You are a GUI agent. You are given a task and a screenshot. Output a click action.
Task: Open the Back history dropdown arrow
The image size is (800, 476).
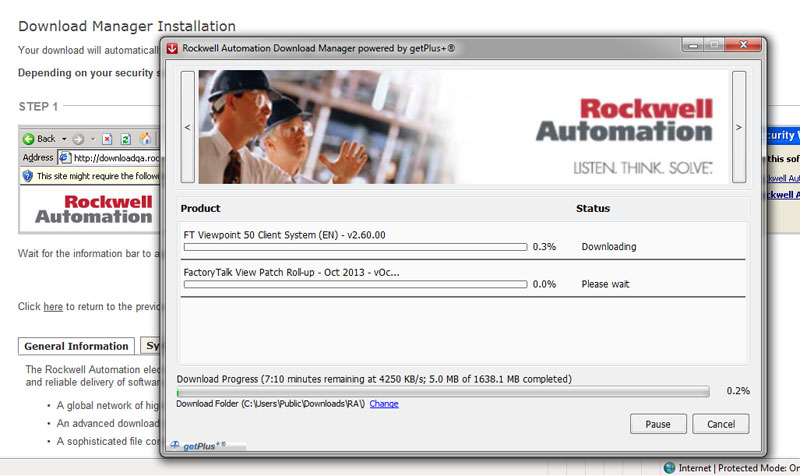(x=64, y=139)
